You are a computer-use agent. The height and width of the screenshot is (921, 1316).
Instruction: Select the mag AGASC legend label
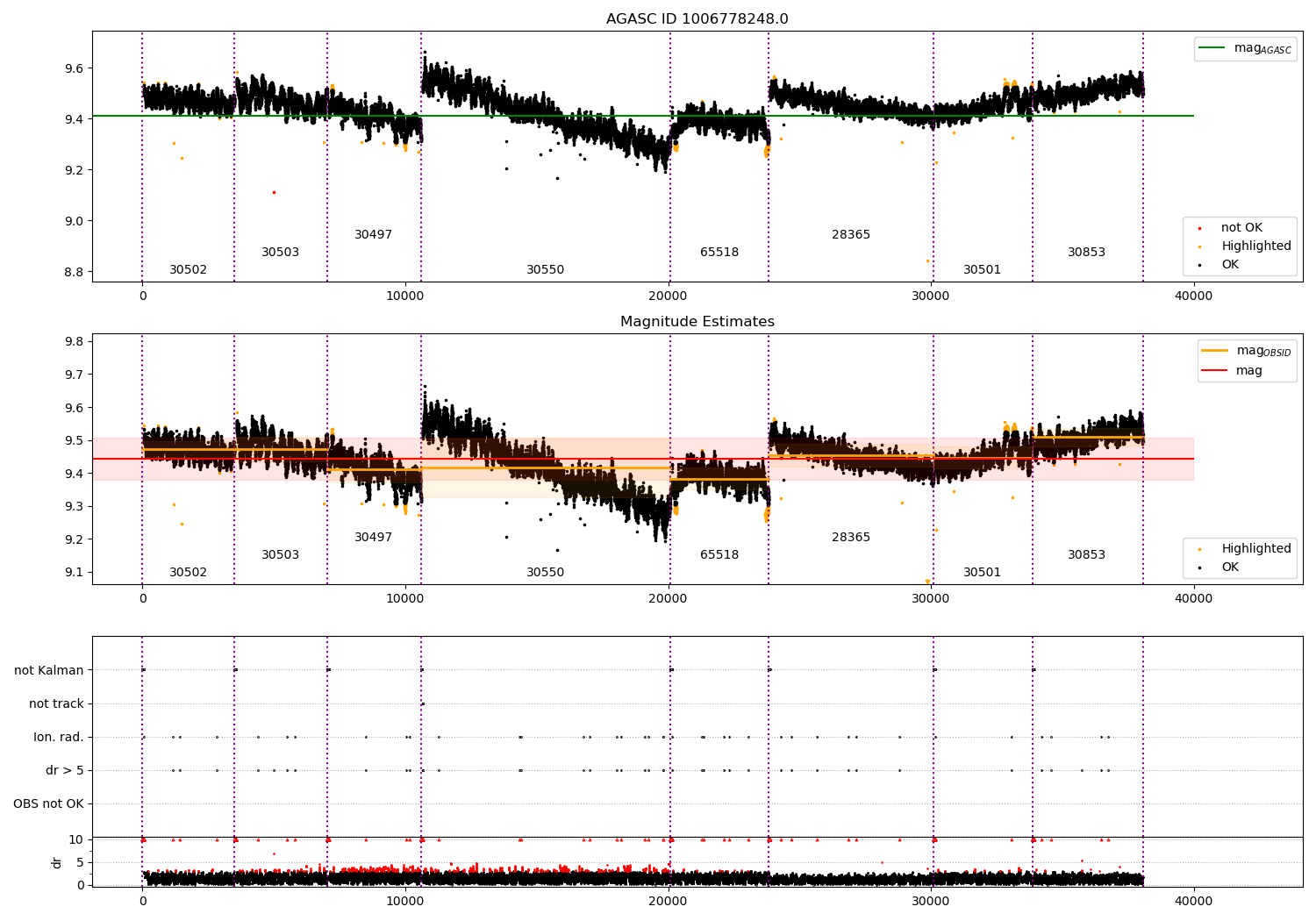[x=1262, y=48]
